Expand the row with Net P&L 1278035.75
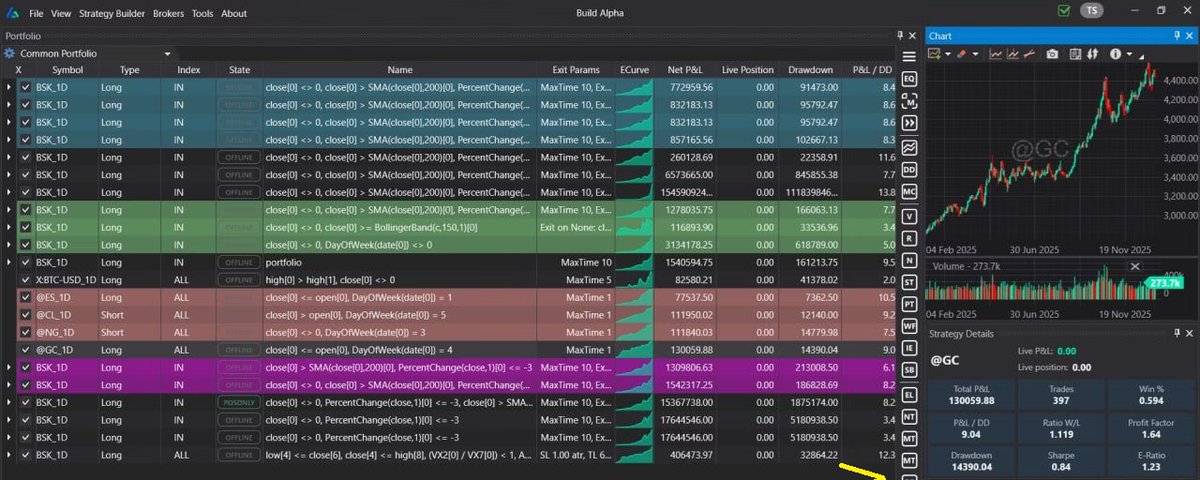Viewport: 1200px width, 480px height. [x=9, y=210]
